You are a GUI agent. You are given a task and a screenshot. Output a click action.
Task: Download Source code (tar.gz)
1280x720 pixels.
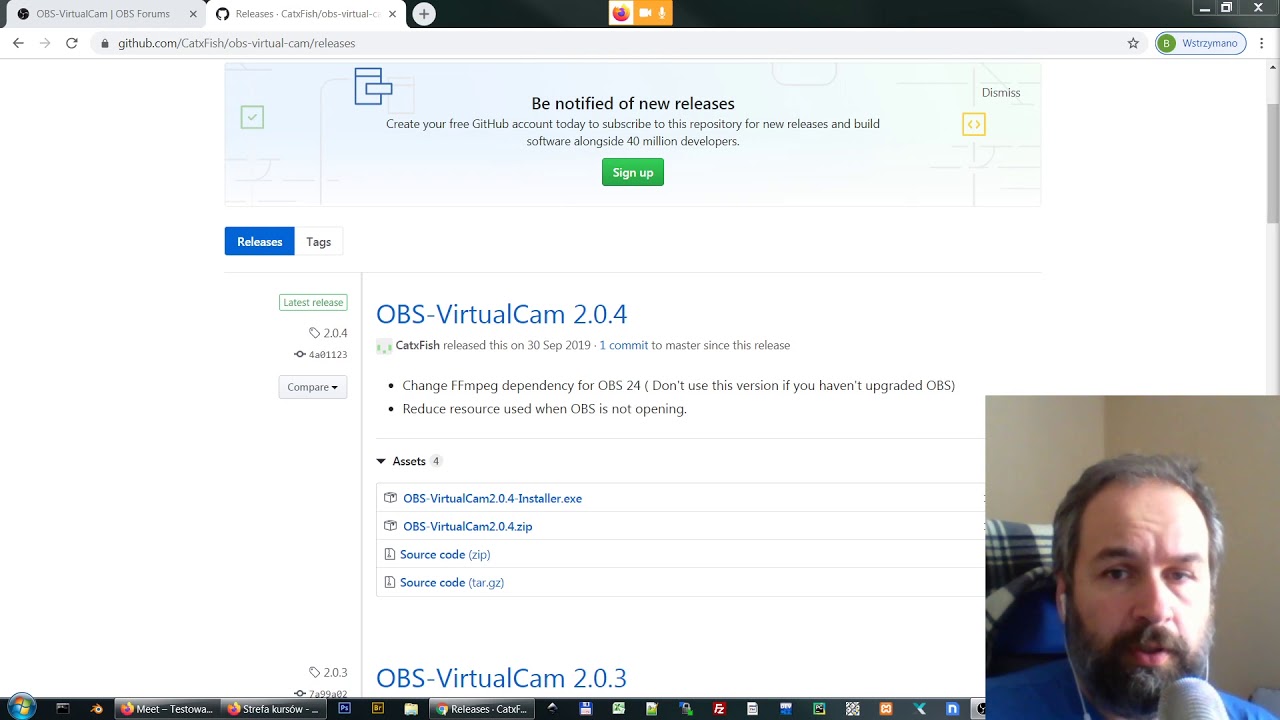click(452, 582)
